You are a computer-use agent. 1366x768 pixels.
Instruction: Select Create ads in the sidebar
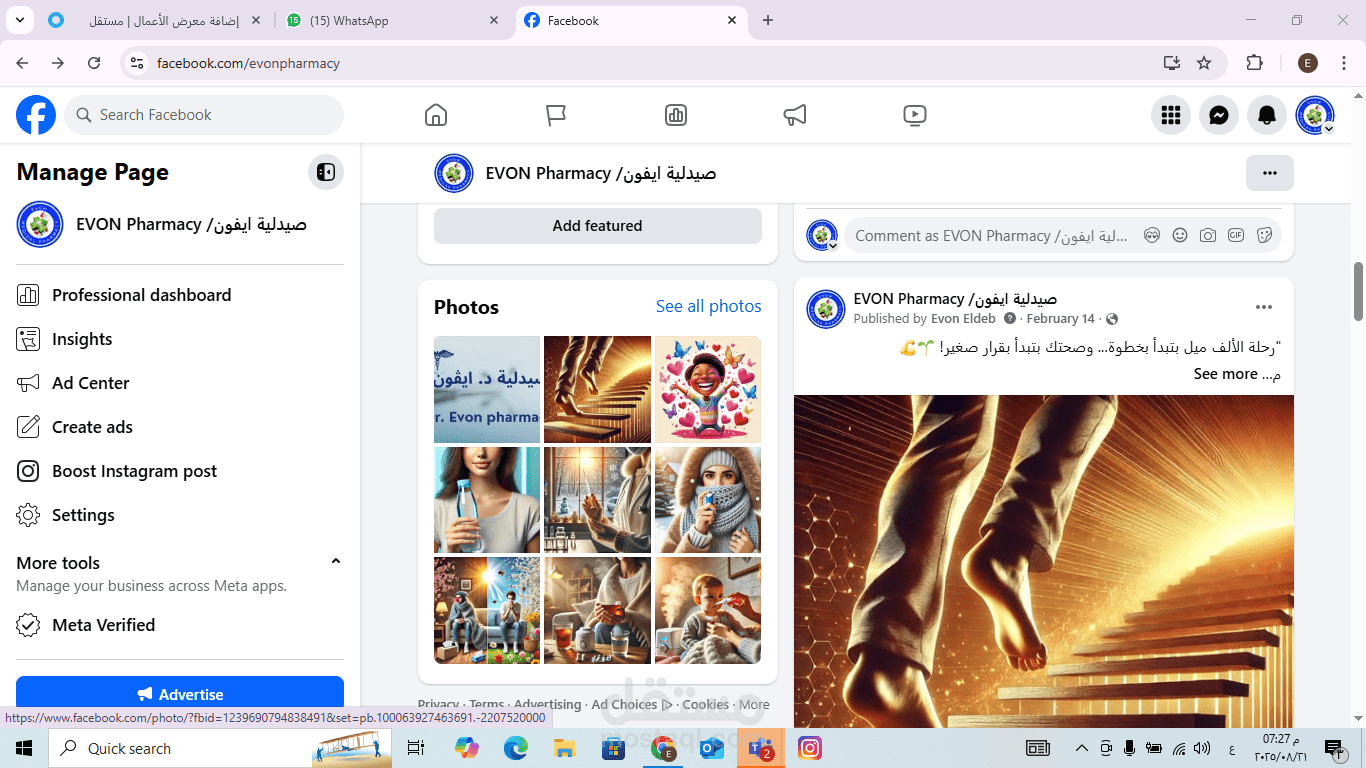click(180, 427)
